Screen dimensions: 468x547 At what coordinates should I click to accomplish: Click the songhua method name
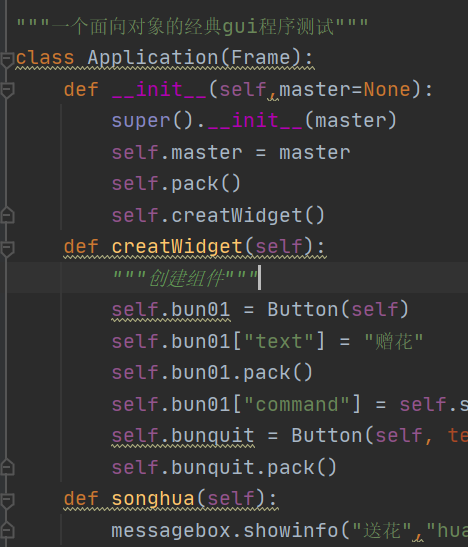point(153,499)
